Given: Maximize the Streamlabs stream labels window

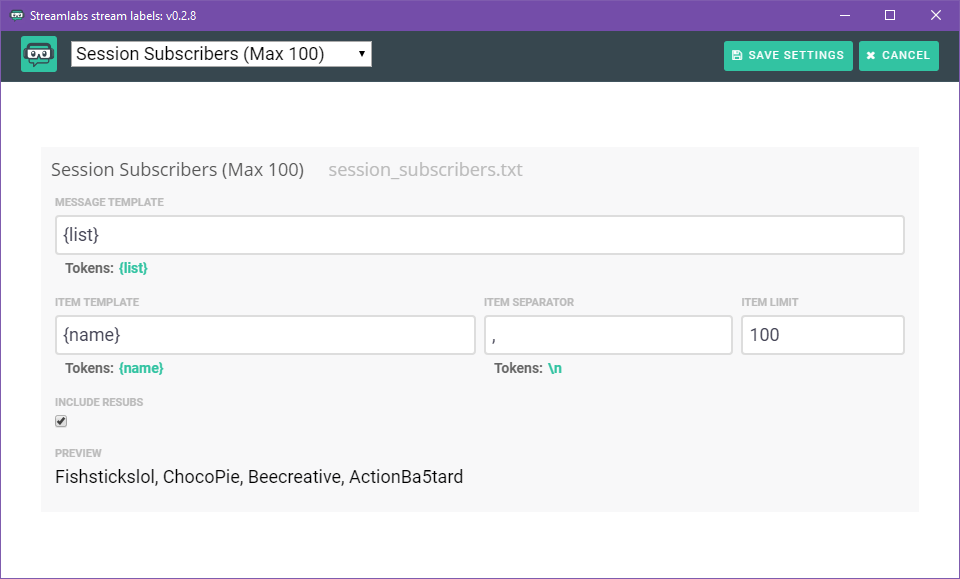Looking at the screenshot, I should (x=890, y=15).
